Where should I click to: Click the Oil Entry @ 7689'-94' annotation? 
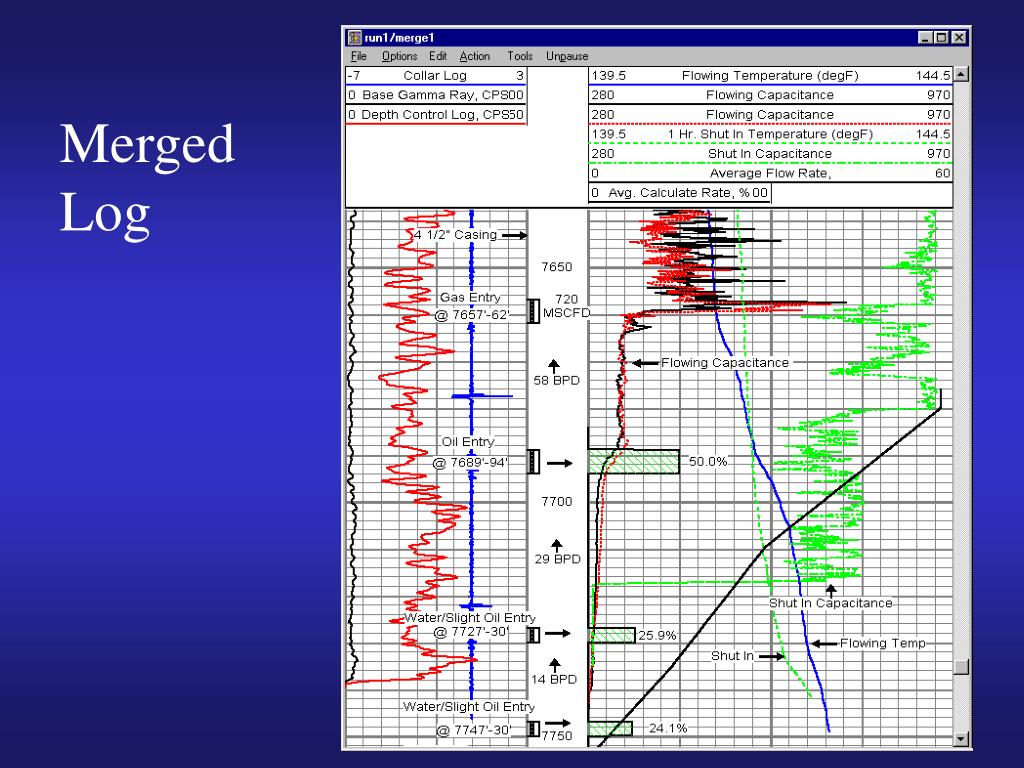469,453
